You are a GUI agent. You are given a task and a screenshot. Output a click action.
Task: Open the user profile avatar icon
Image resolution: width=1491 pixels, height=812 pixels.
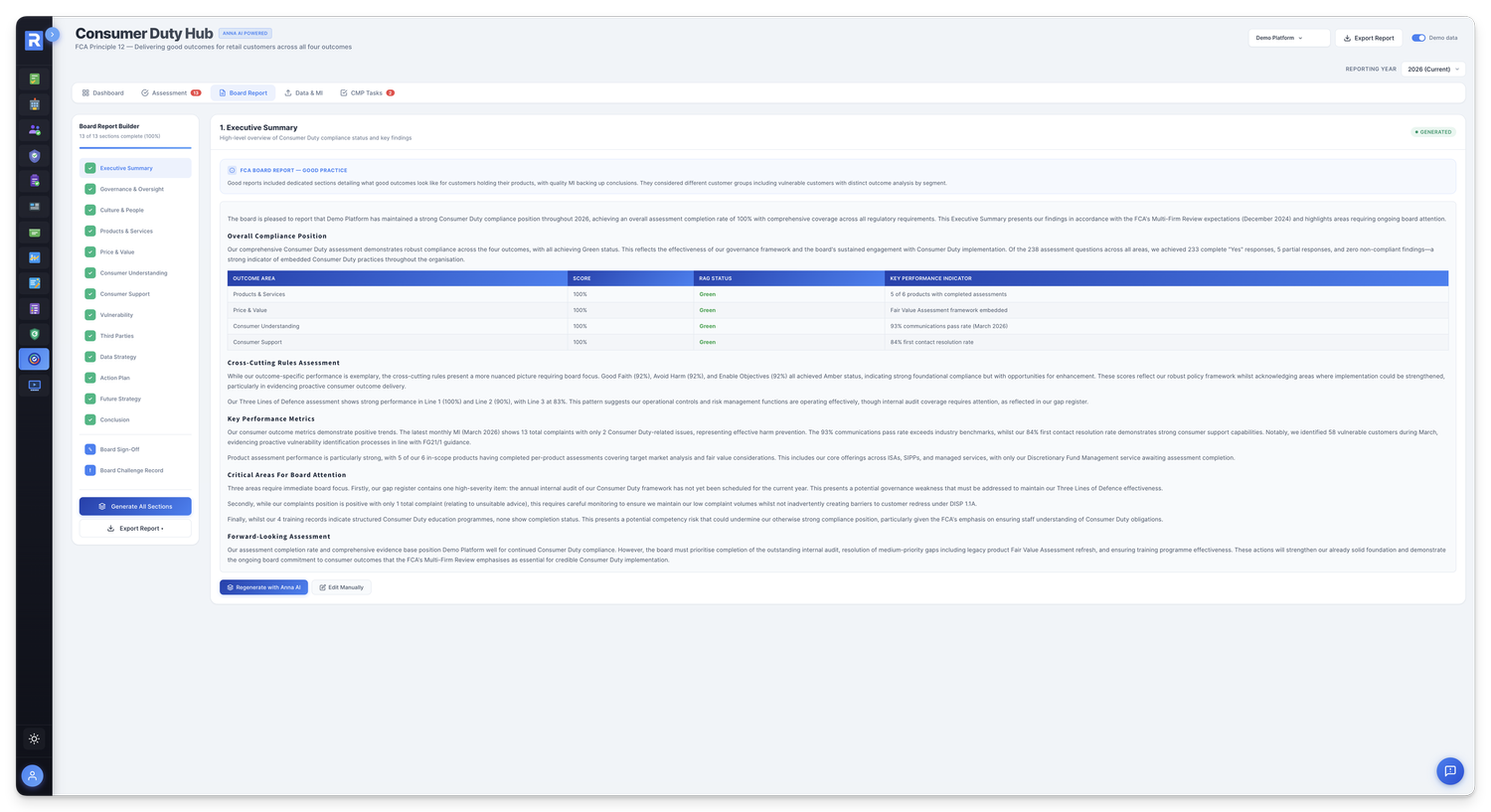tap(33, 776)
